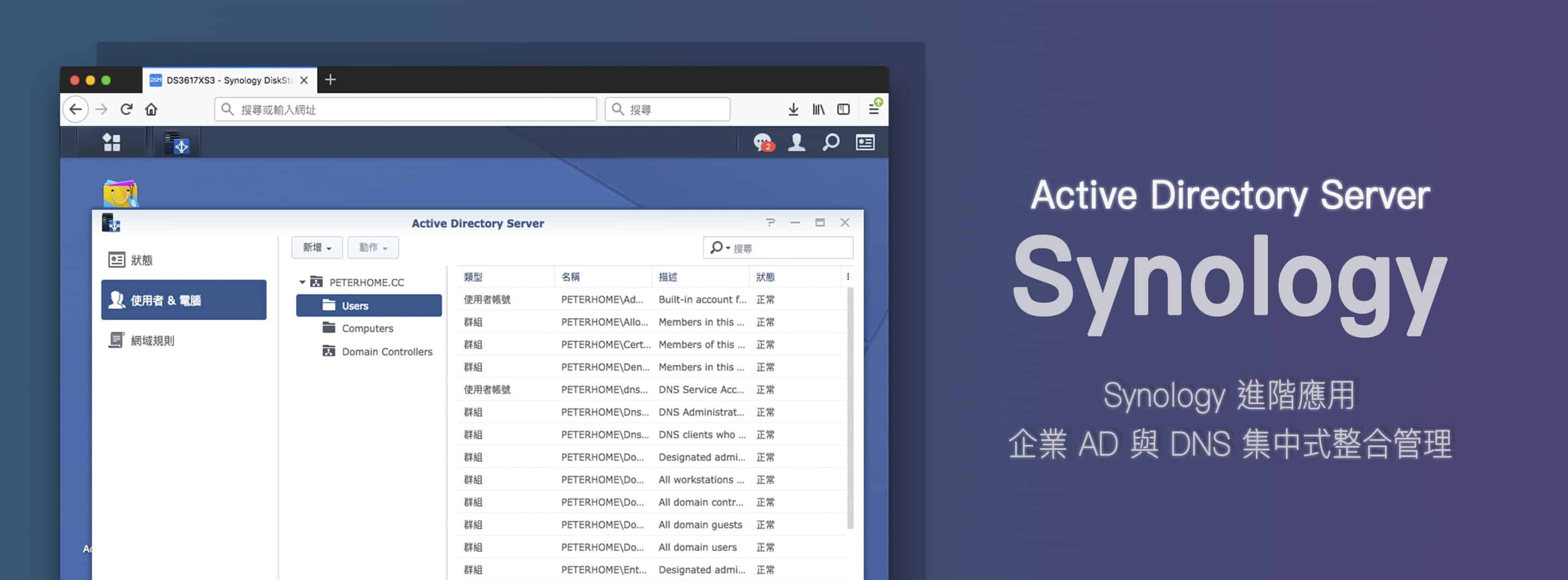The height and width of the screenshot is (580, 1568).
Task: Open DSM notifications chat bubble icon
Action: [x=762, y=143]
